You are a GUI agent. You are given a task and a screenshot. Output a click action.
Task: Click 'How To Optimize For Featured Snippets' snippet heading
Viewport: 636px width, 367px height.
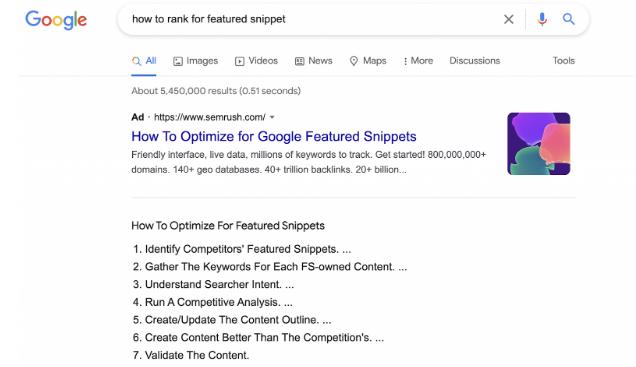pyautogui.click(x=228, y=225)
